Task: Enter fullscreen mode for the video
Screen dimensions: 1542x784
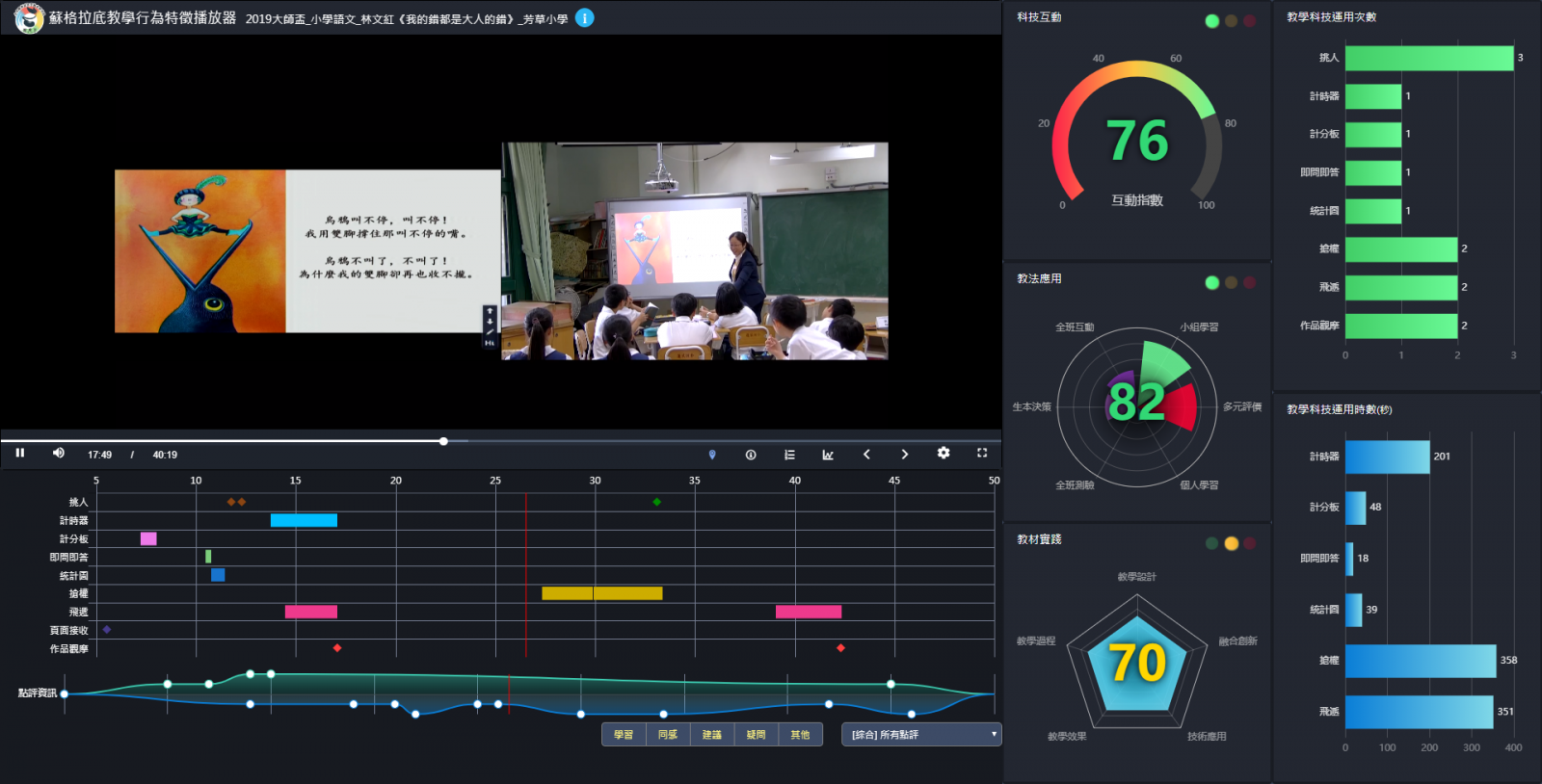Action: [982, 454]
